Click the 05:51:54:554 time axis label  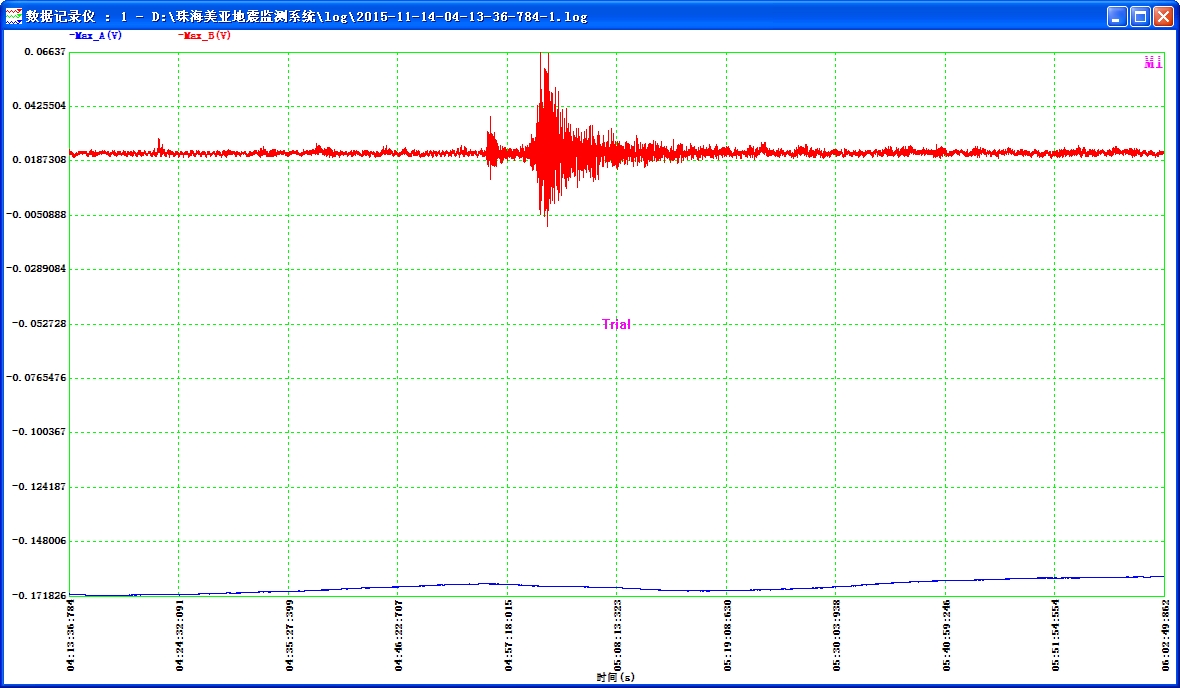1055,635
